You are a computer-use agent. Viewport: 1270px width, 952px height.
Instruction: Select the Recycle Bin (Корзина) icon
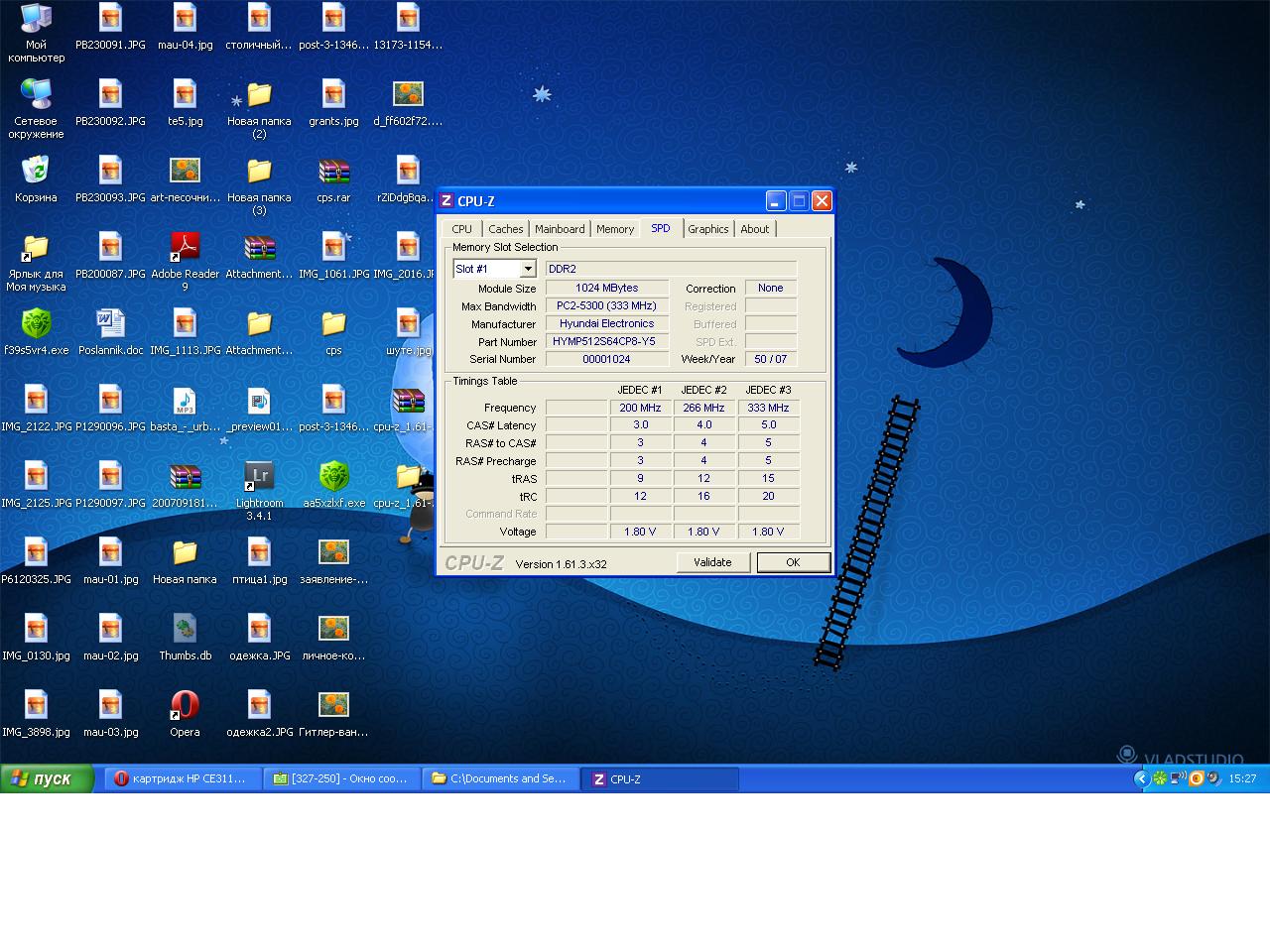pyautogui.click(x=36, y=171)
